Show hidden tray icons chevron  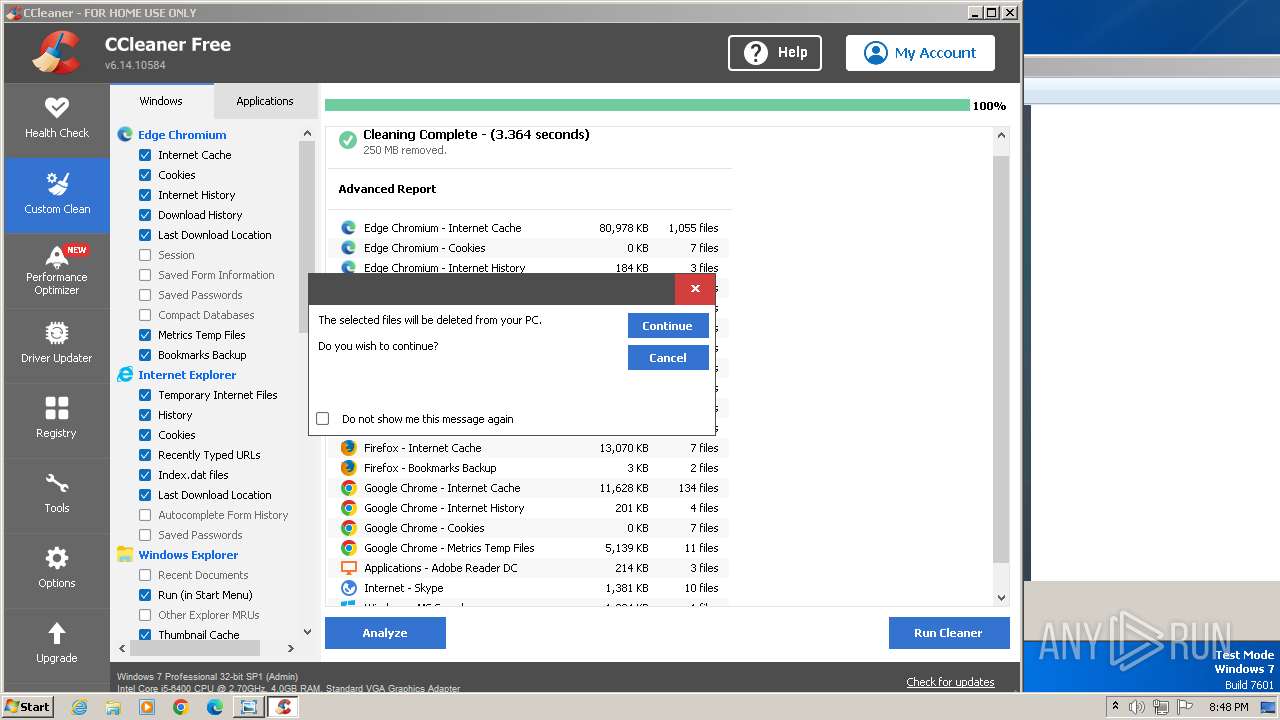(1115, 707)
